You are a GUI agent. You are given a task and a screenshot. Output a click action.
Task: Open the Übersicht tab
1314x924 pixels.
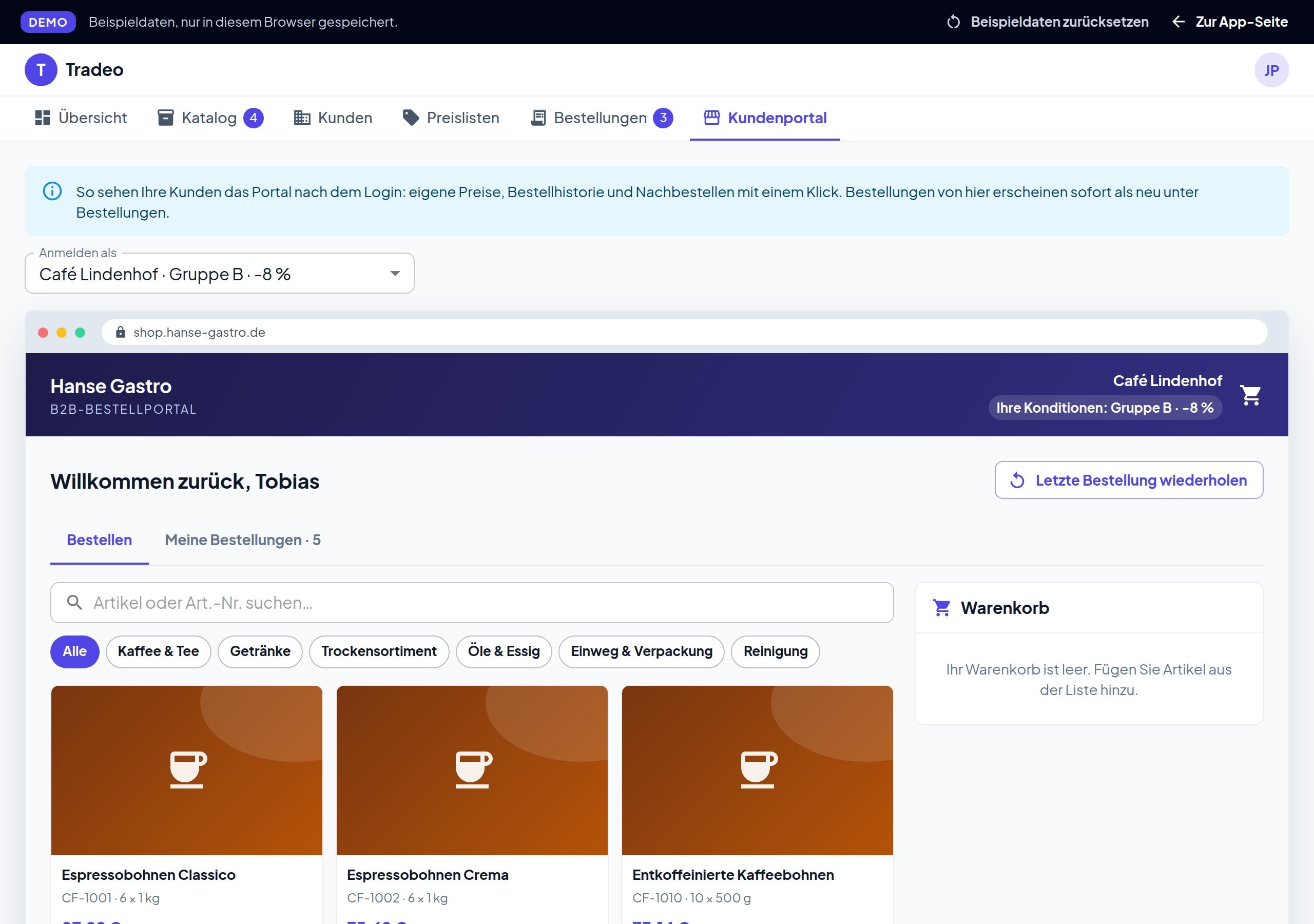click(81, 118)
